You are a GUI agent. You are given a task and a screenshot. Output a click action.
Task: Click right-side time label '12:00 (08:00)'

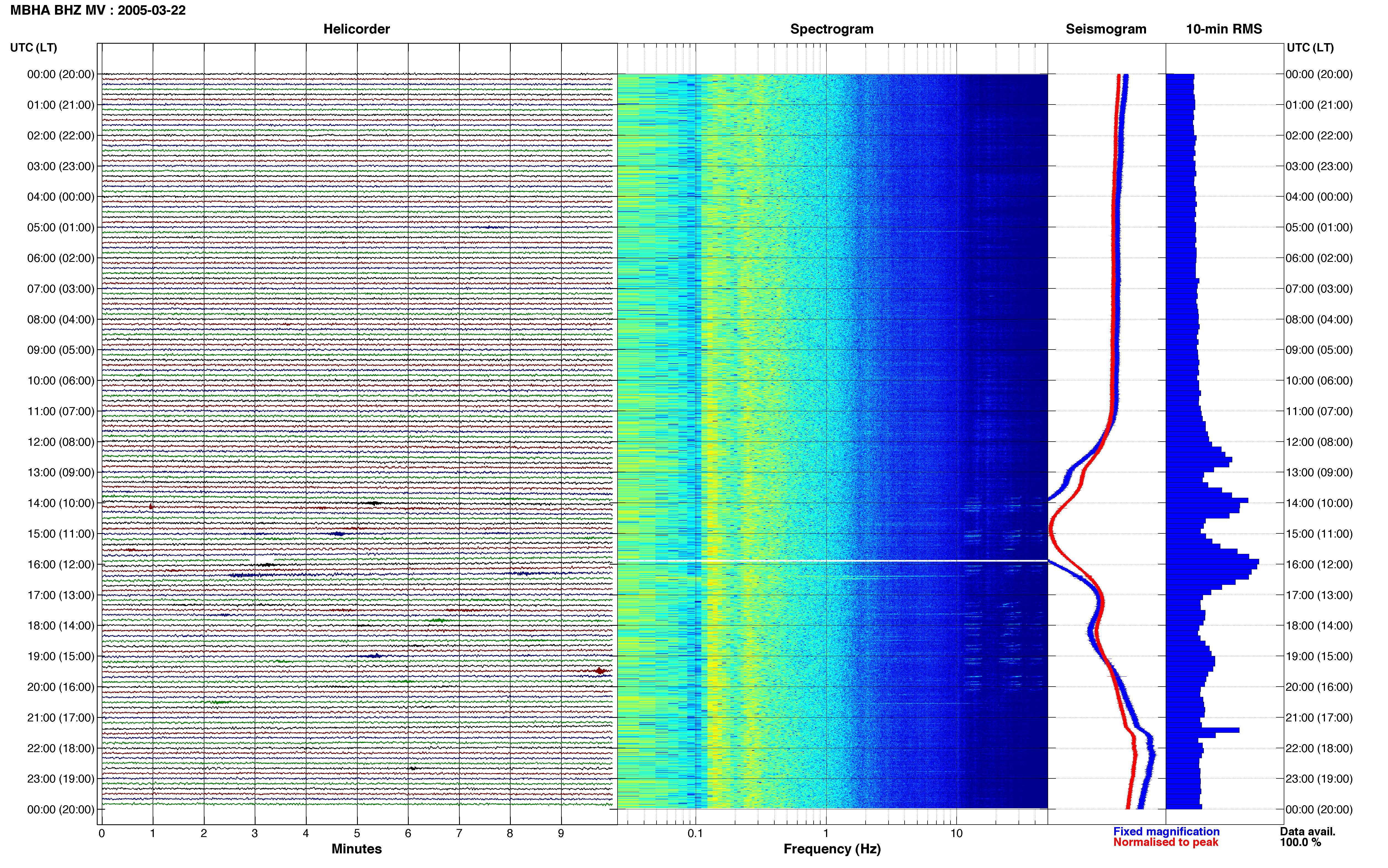pos(1319,442)
